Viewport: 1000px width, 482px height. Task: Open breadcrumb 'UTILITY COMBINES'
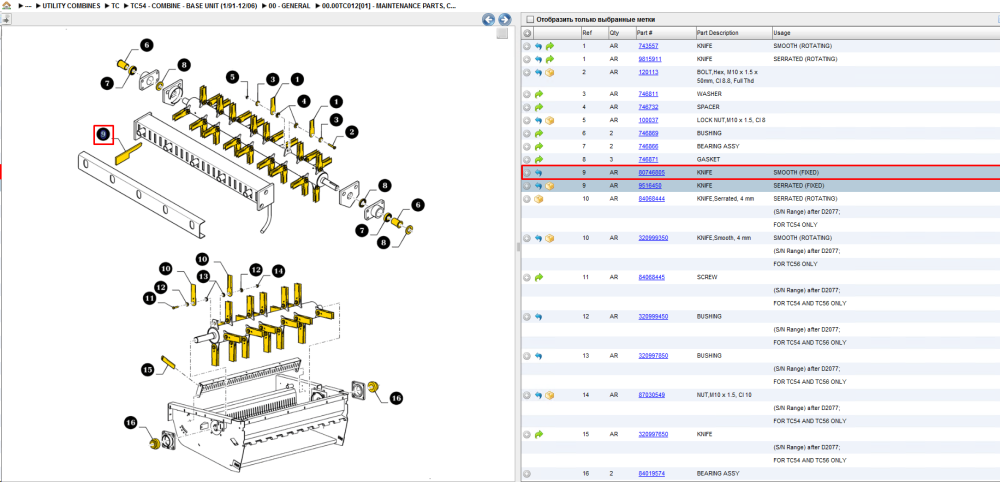pyautogui.click(x=71, y=6)
